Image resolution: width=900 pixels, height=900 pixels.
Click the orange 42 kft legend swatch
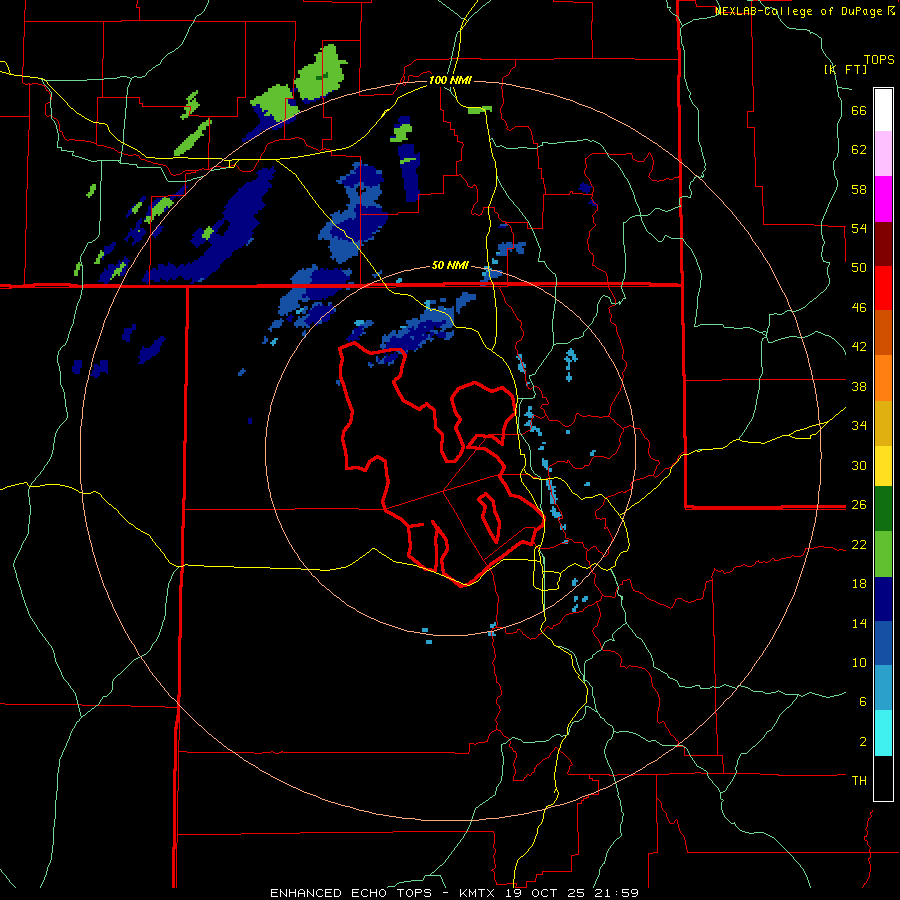click(883, 377)
